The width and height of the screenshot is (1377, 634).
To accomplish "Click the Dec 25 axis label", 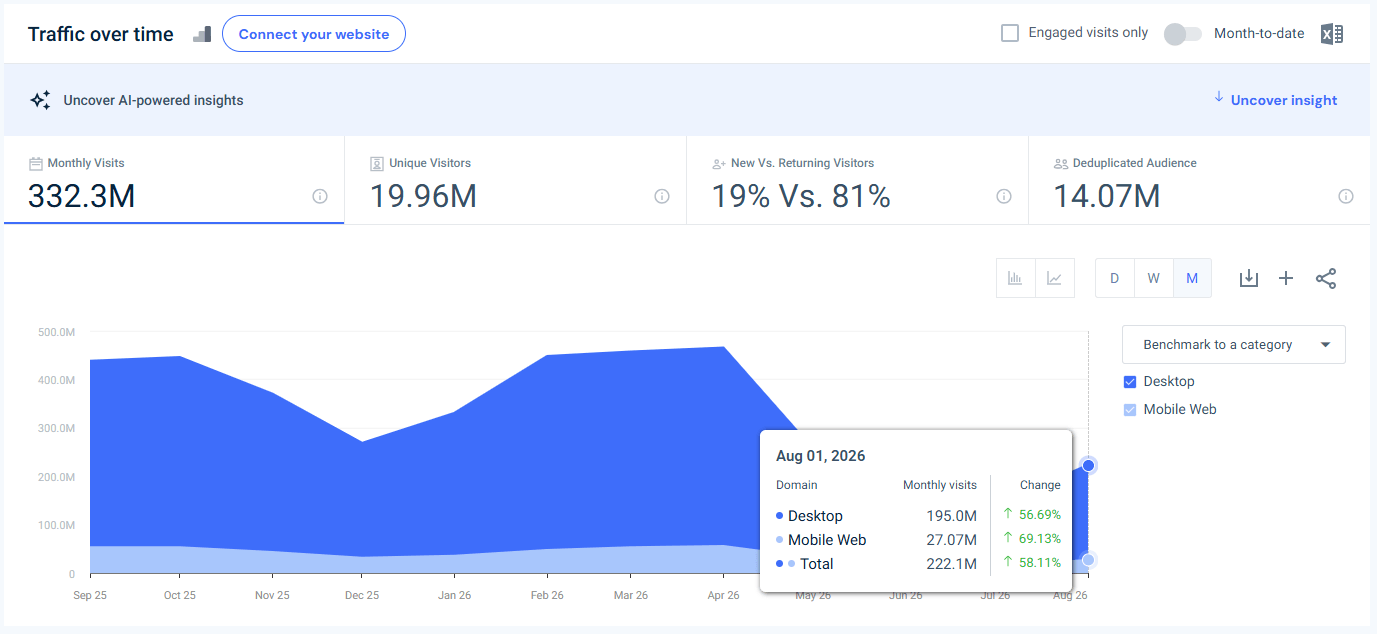I will pos(362,595).
